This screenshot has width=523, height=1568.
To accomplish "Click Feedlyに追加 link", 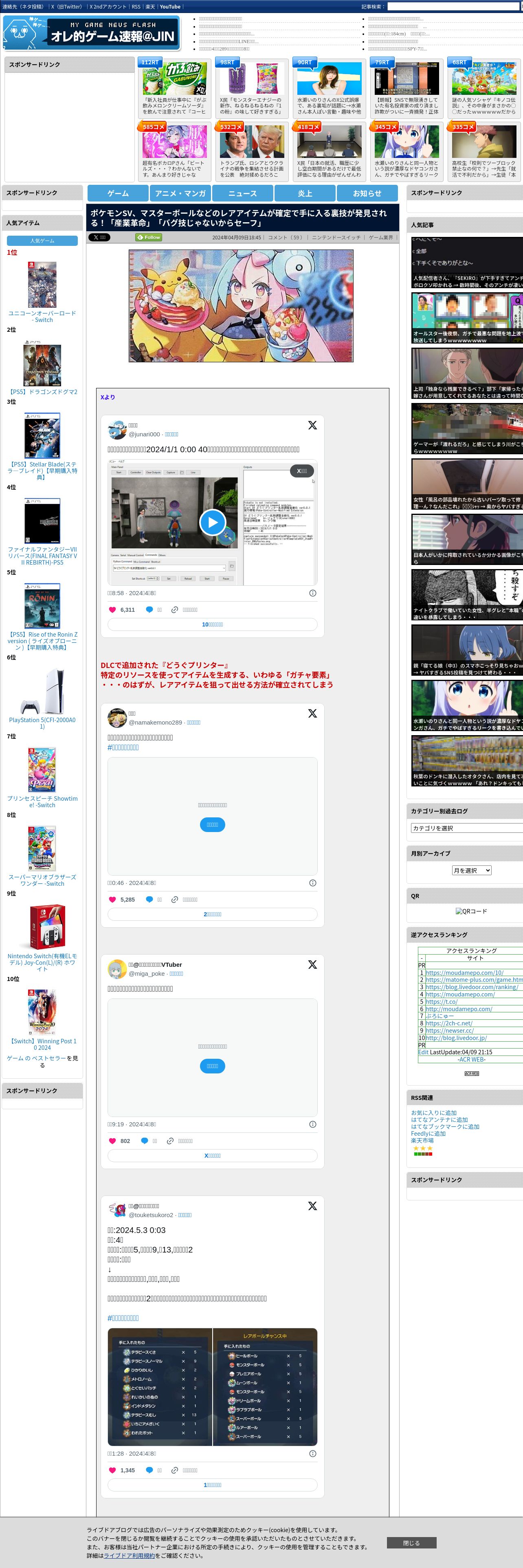I will pos(428,1133).
